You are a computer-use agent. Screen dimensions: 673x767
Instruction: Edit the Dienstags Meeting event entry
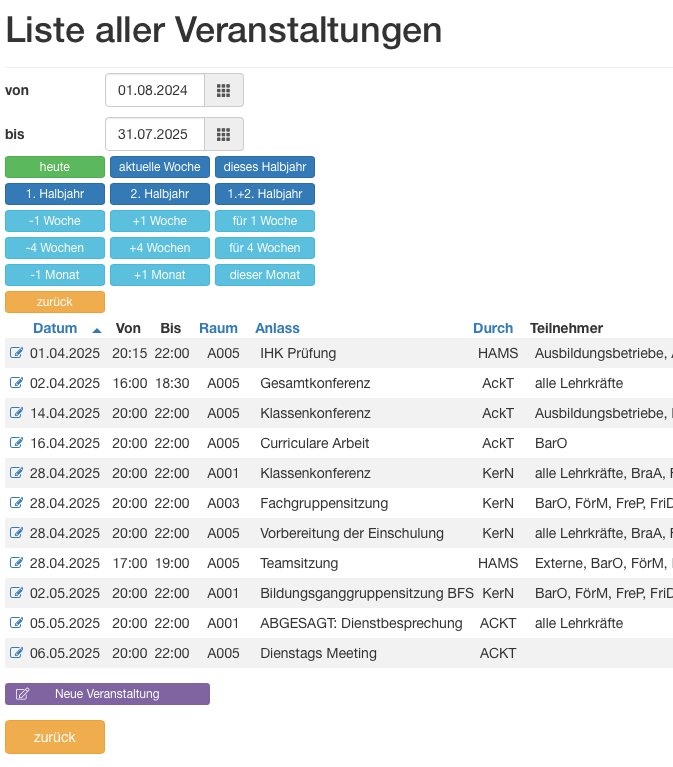pyautogui.click(x=16, y=653)
